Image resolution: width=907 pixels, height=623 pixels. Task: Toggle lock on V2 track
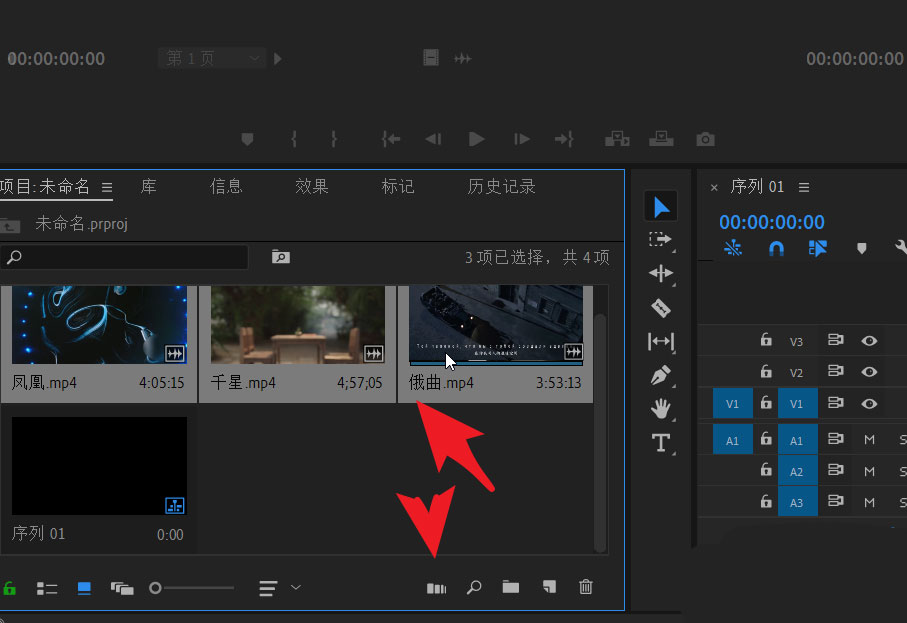click(x=766, y=372)
